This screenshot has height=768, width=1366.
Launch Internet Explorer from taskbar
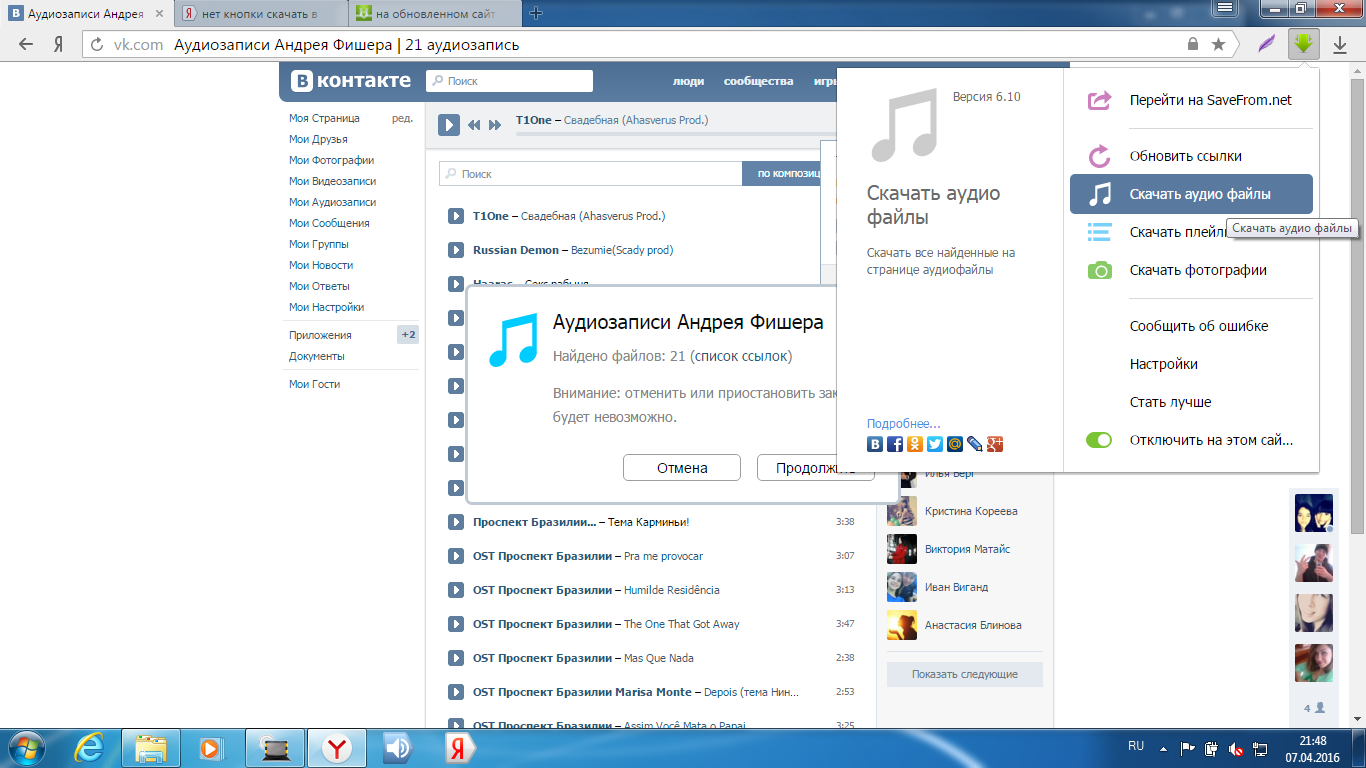[91, 747]
